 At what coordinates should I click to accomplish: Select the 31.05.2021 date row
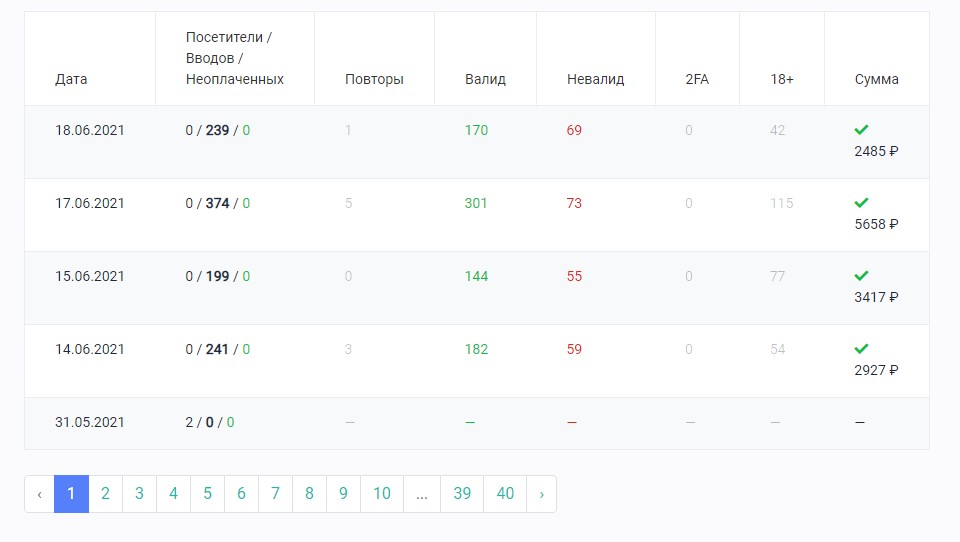[x=90, y=423]
